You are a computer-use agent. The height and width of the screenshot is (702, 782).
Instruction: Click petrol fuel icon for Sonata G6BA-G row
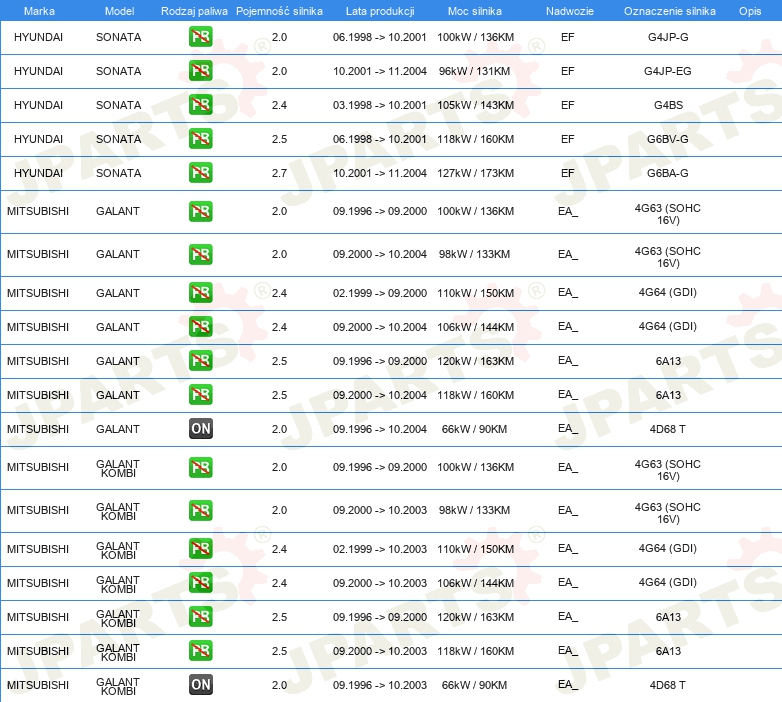(200, 173)
